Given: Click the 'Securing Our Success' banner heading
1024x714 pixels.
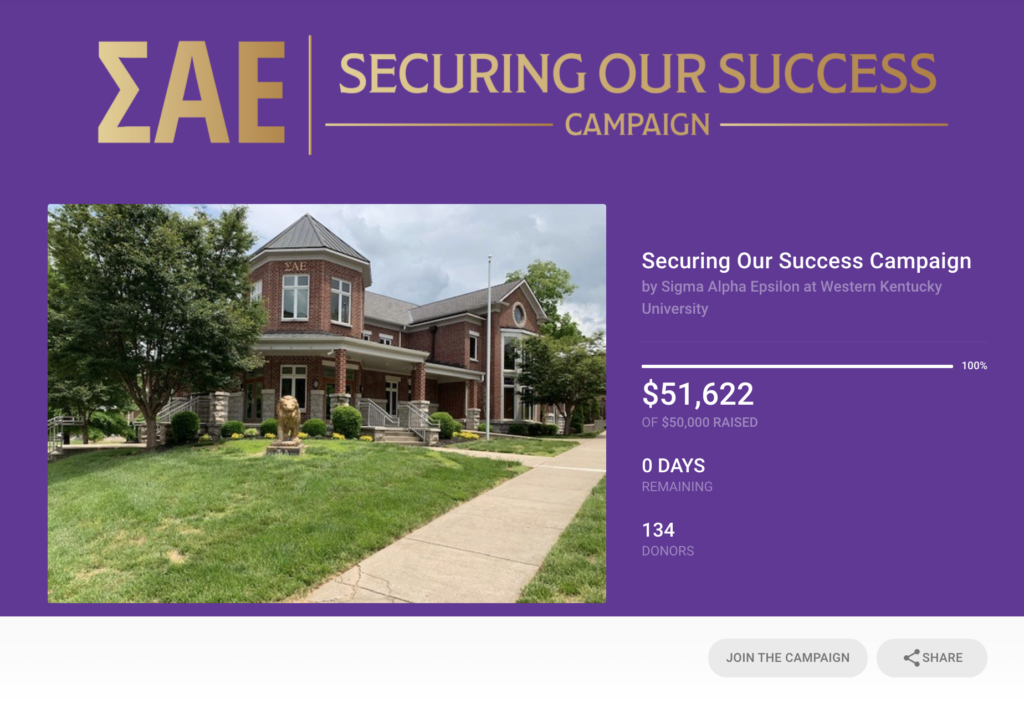Looking at the screenshot, I should 637,73.
